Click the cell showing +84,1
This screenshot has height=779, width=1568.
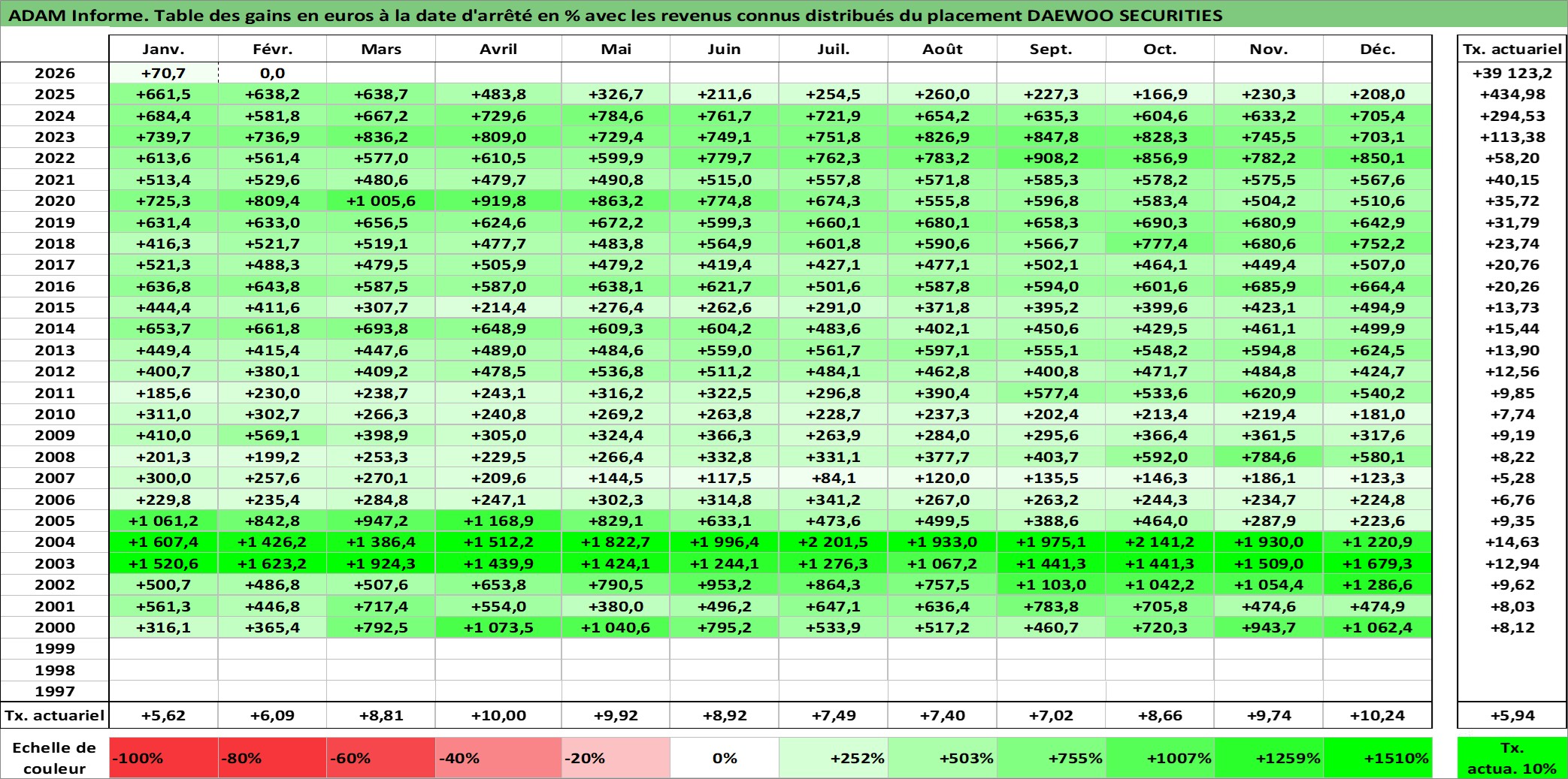834,478
